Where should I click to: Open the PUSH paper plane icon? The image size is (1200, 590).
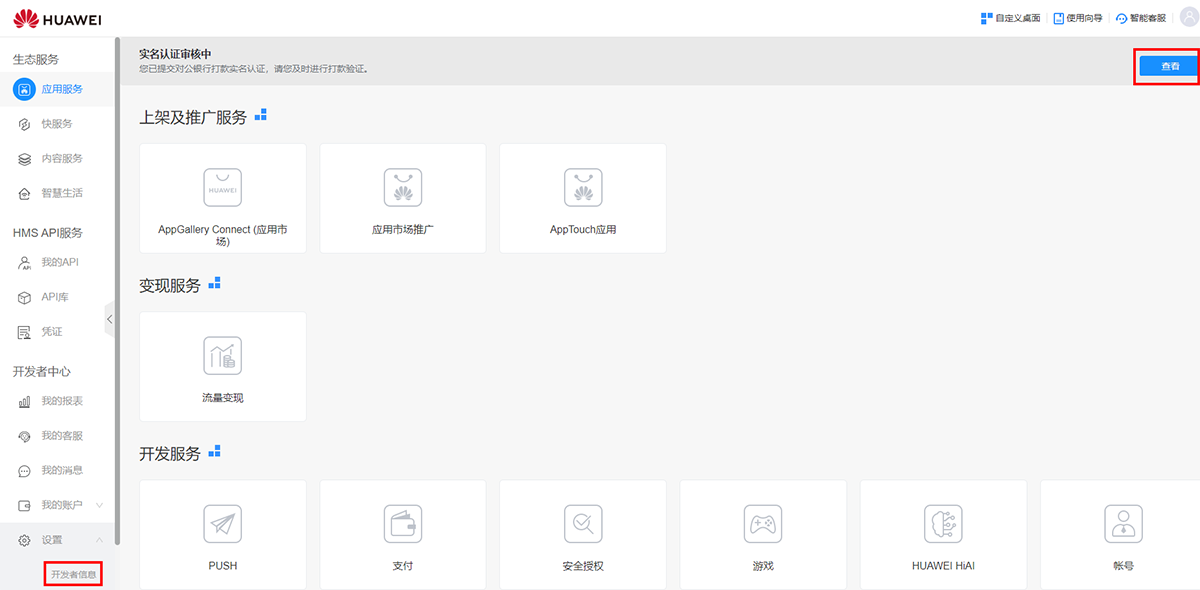pos(222,523)
